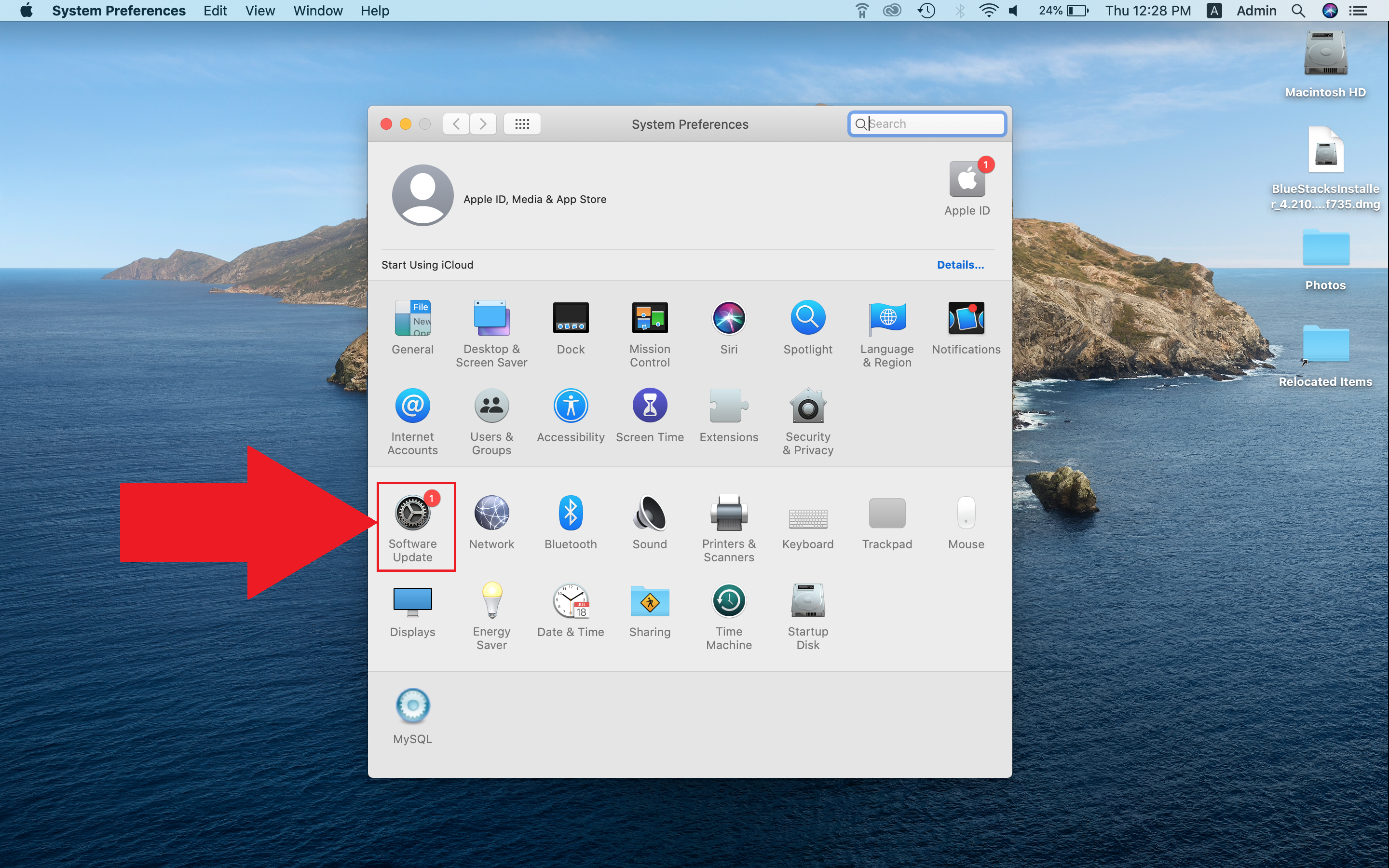Click Details for iCloud setup

coord(960,264)
